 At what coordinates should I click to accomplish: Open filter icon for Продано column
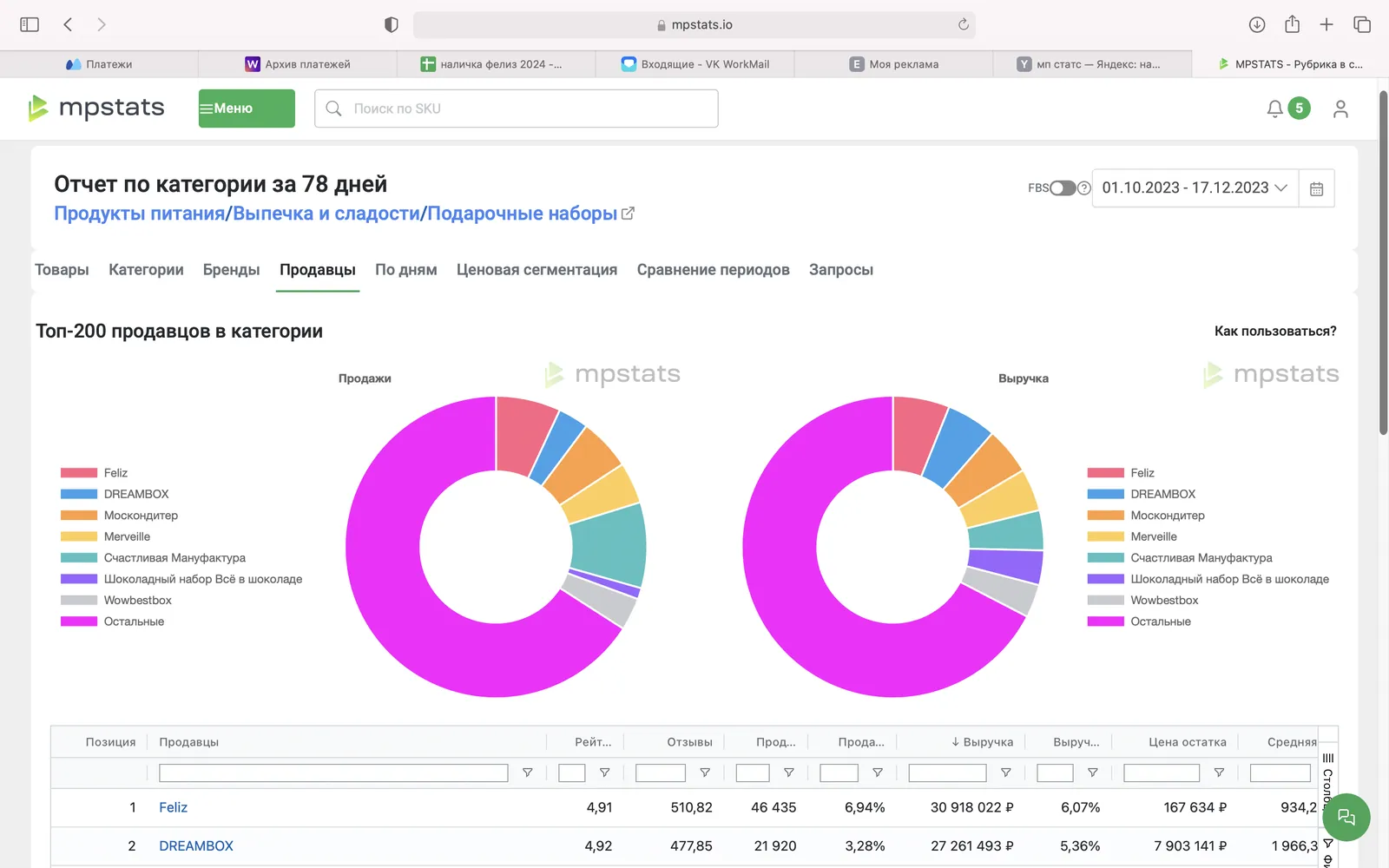click(789, 773)
